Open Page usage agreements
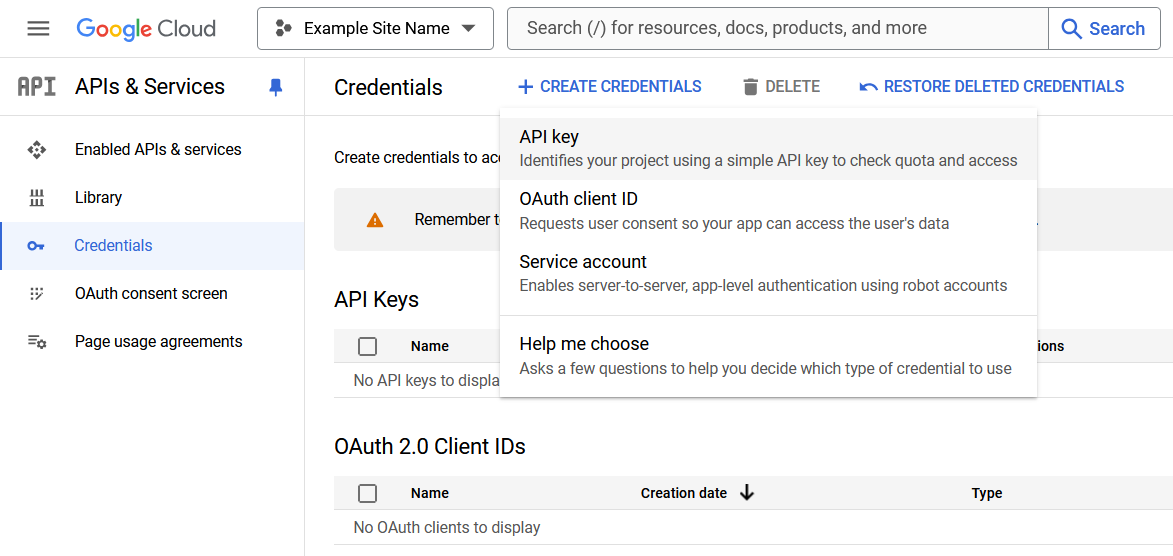Screen dimensions: 1173x556 pyautogui.click(x=152, y=341)
